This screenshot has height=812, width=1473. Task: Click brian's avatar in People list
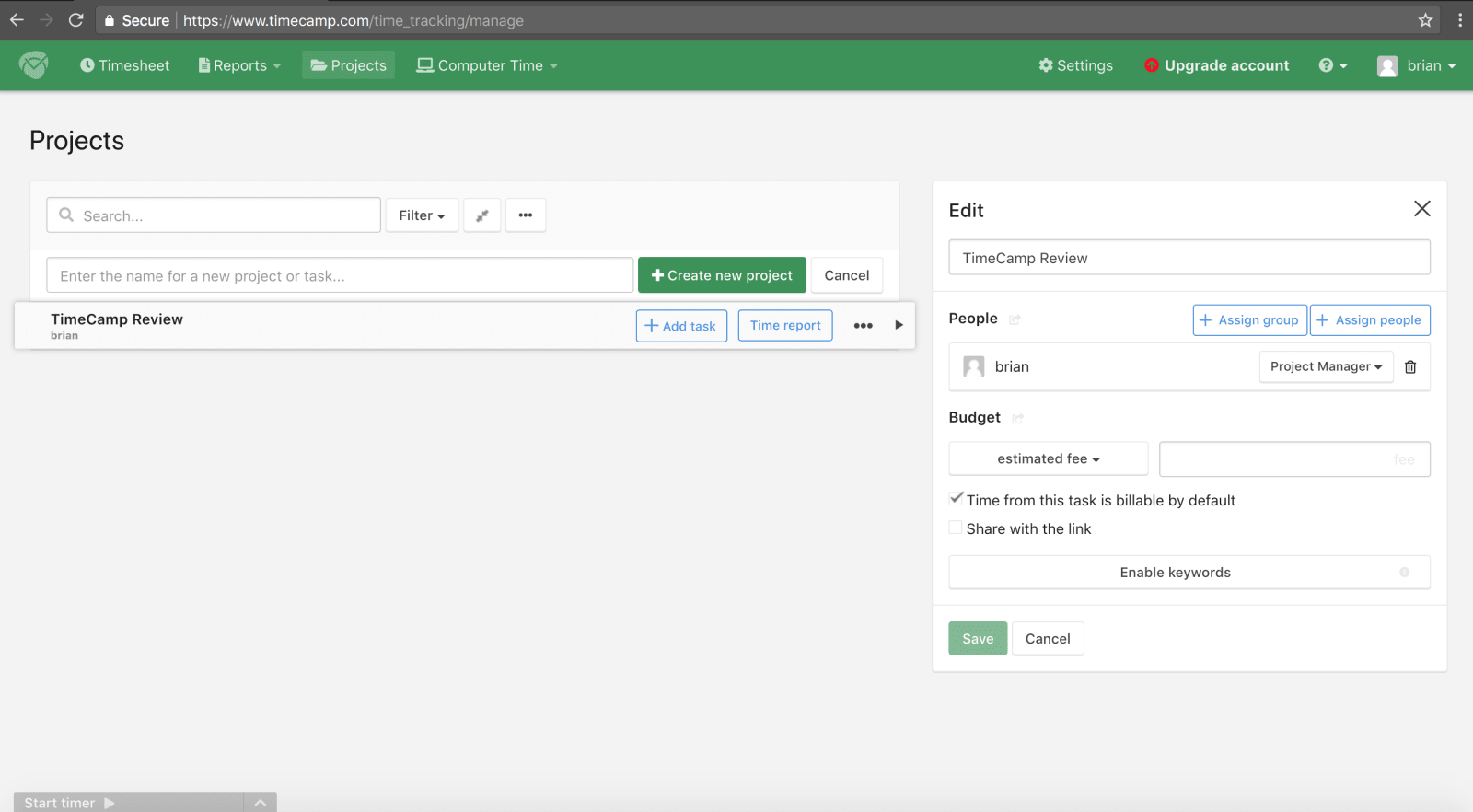coord(973,366)
